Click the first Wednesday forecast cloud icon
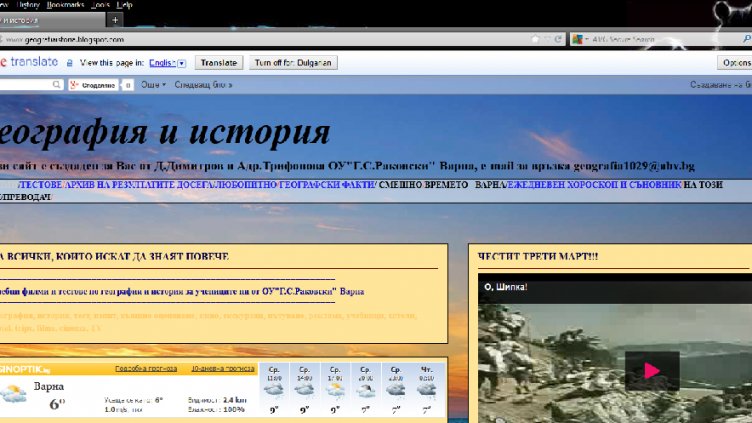 pyautogui.click(x=274, y=390)
